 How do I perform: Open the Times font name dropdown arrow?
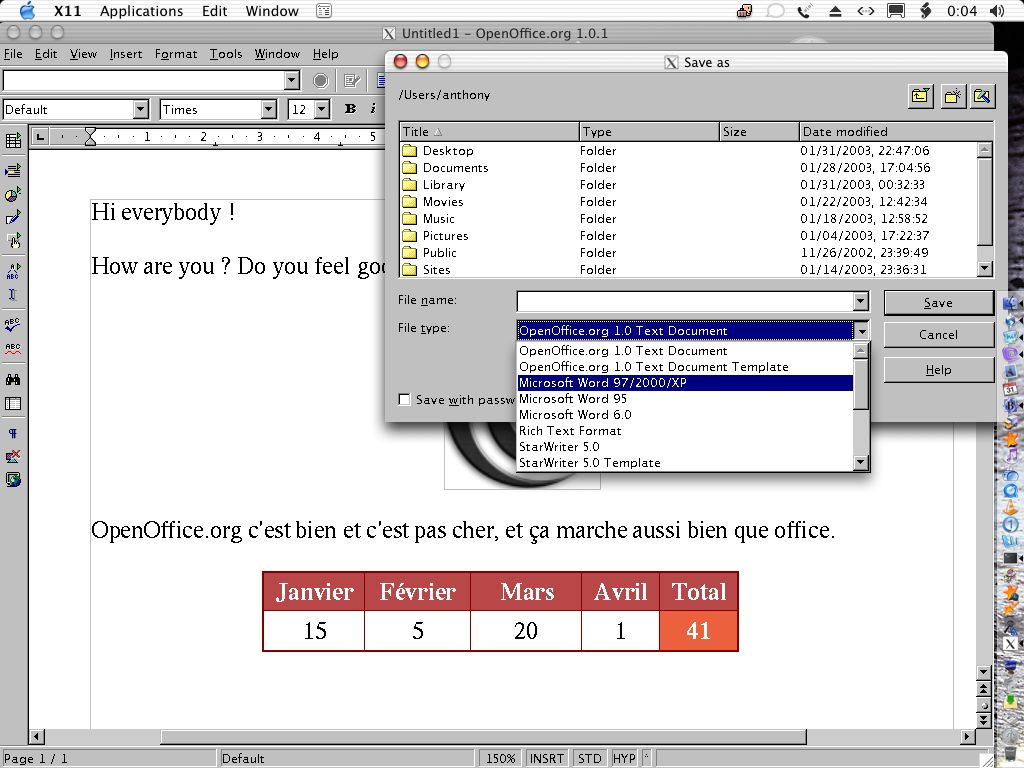click(x=268, y=109)
